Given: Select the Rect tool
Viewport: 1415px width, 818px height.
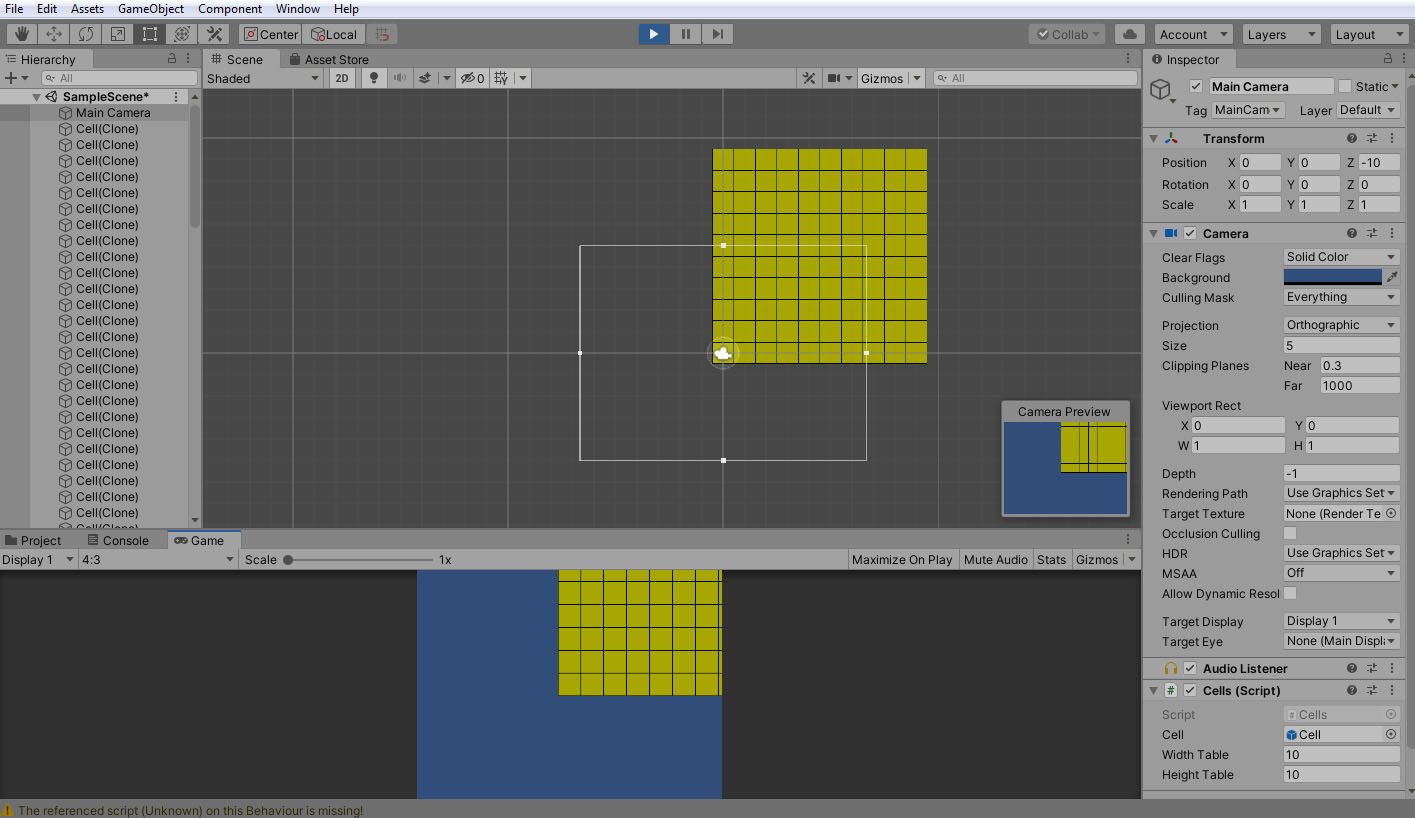Looking at the screenshot, I should tap(149, 34).
